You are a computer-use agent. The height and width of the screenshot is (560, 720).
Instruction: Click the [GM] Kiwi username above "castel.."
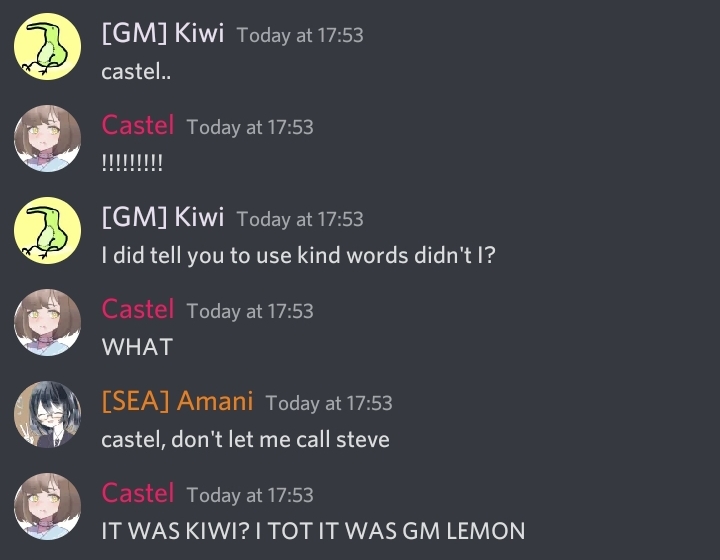(162, 33)
